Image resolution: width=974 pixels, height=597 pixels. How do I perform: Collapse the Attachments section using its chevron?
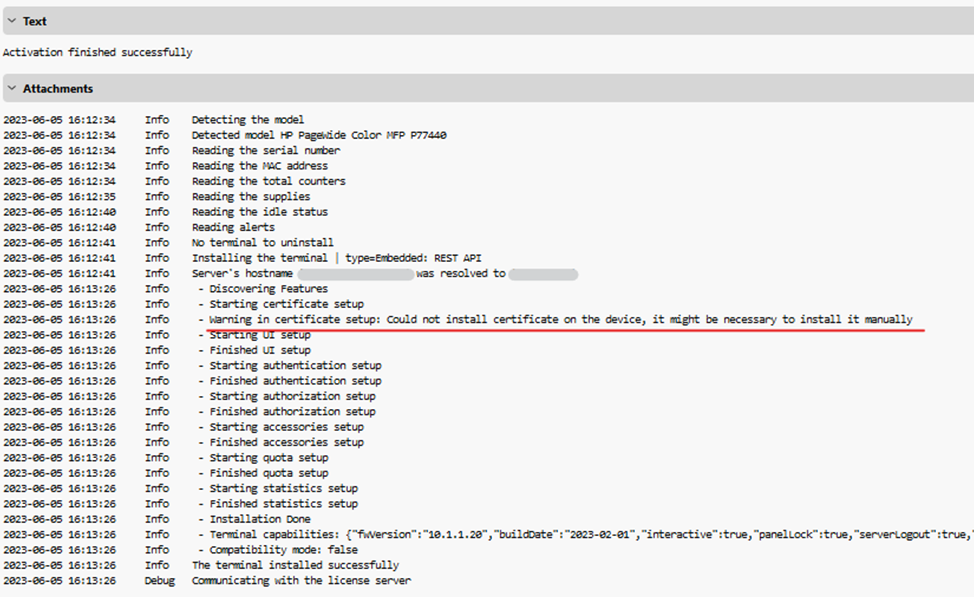tap(11, 88)
